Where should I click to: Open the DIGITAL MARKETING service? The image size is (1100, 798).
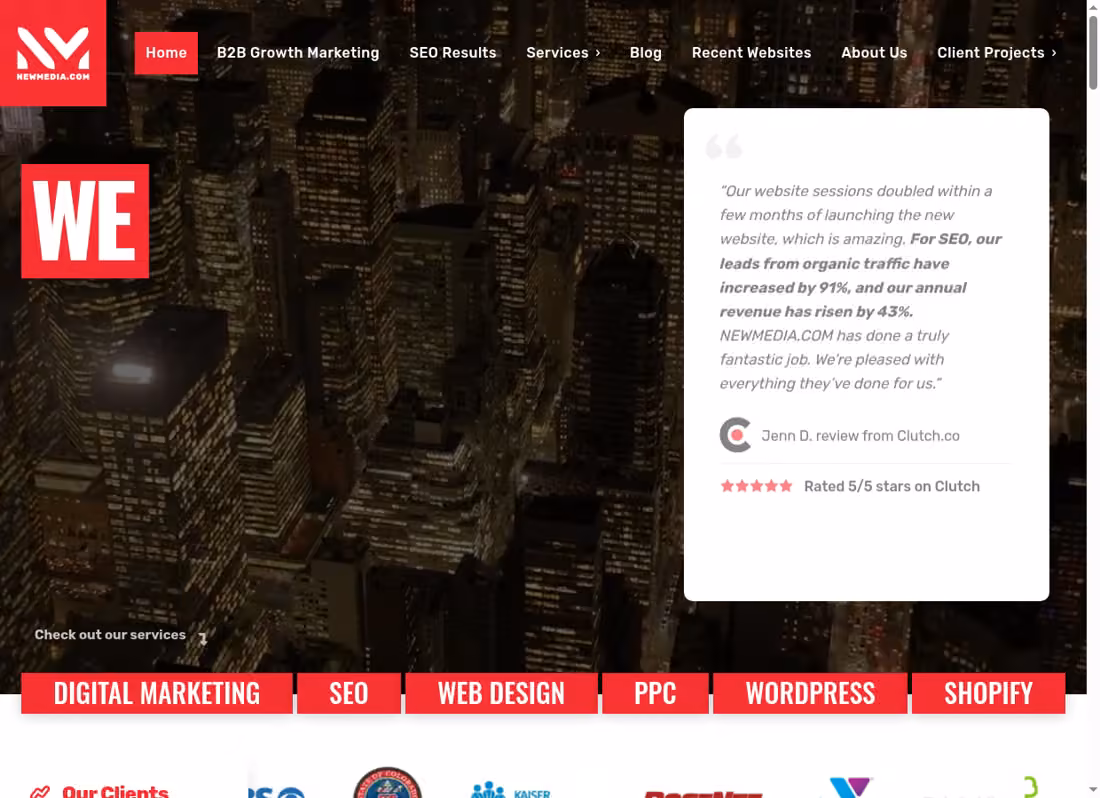click(156, 693)
